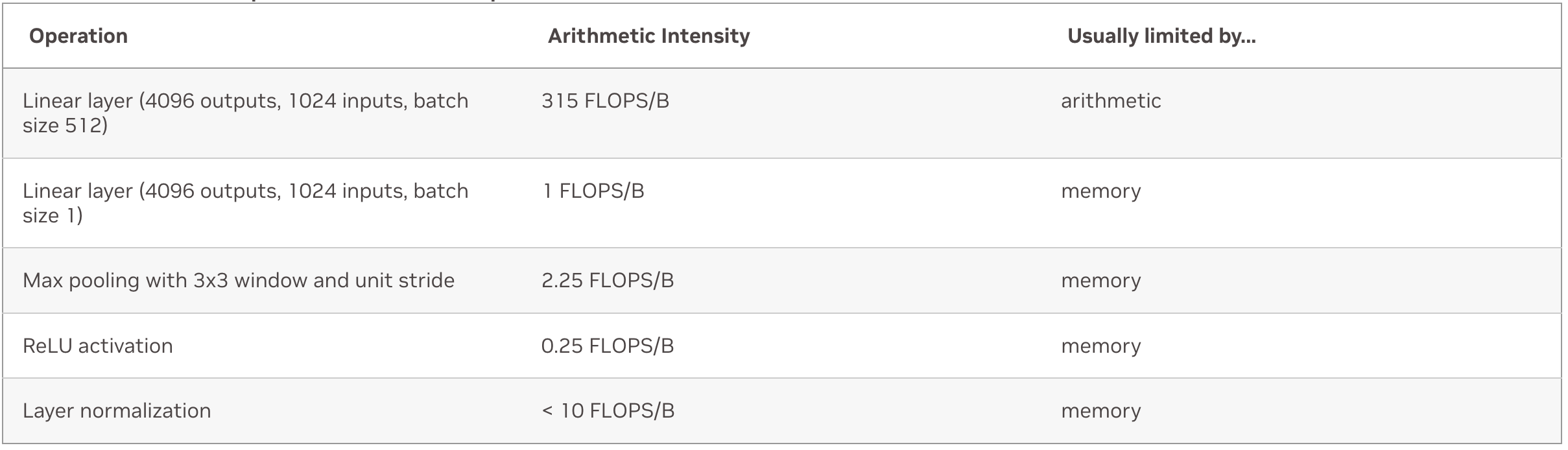Click the Operation column header
1568x450 pixels.
click(x=78, y=36)
